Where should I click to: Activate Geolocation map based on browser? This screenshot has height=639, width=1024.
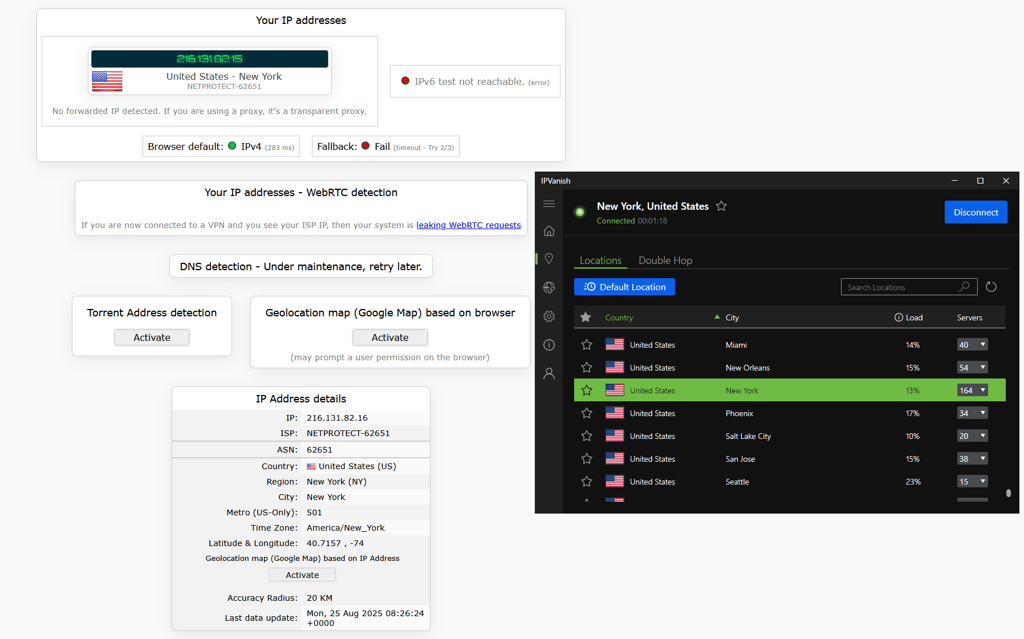[390, 337]
